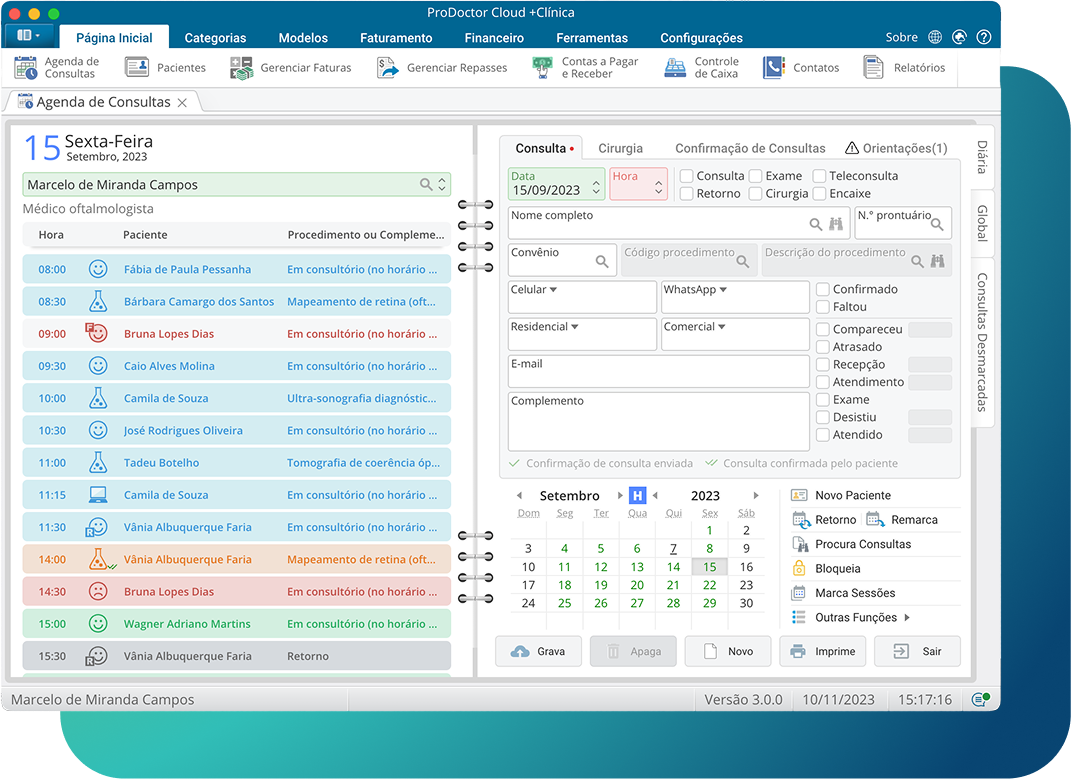Open Contas a Pagar e Receber
The height and width of the screenshot is (779, 1071).
coord(541,67)
